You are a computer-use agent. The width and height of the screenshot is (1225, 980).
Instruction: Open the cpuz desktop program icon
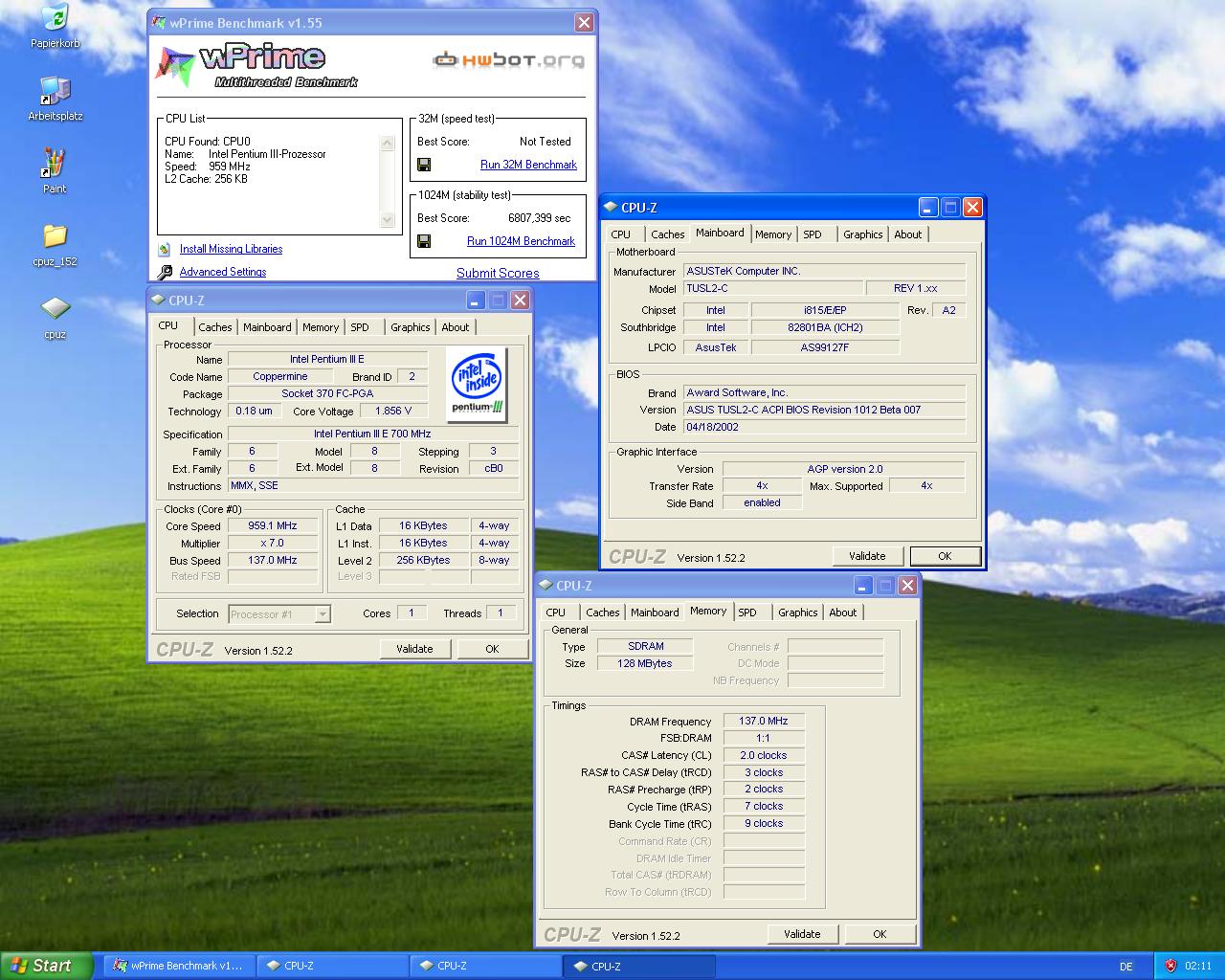[55, 309]
